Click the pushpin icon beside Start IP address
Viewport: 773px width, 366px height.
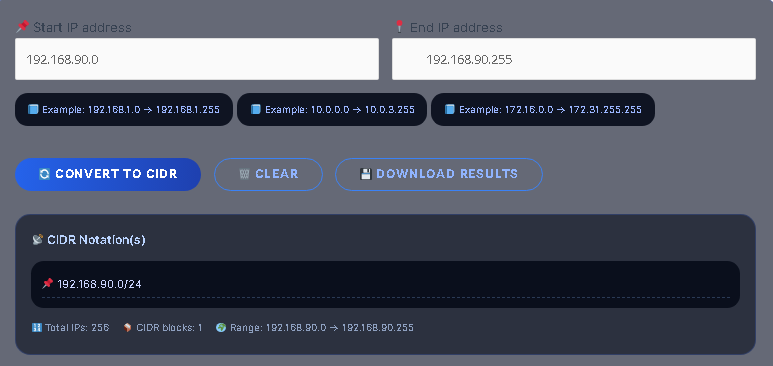pyautogui.click(x=22, y=27)
